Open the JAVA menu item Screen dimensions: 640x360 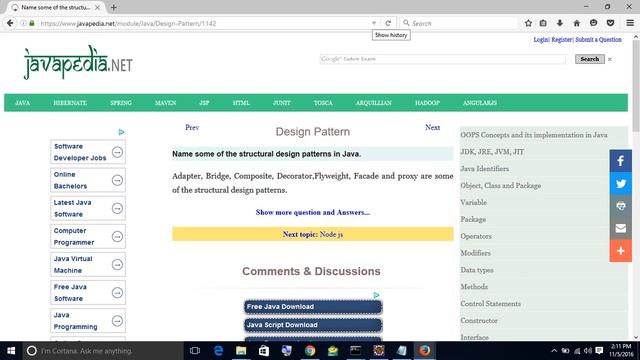click(x=22, y=103)
